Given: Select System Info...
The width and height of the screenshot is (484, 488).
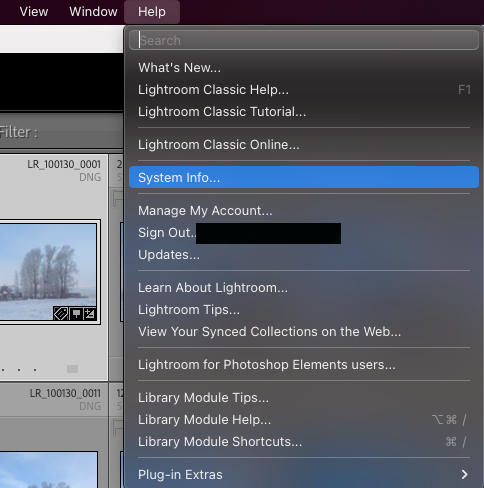Looking at the screenshot, I should [x=304, y=177].
